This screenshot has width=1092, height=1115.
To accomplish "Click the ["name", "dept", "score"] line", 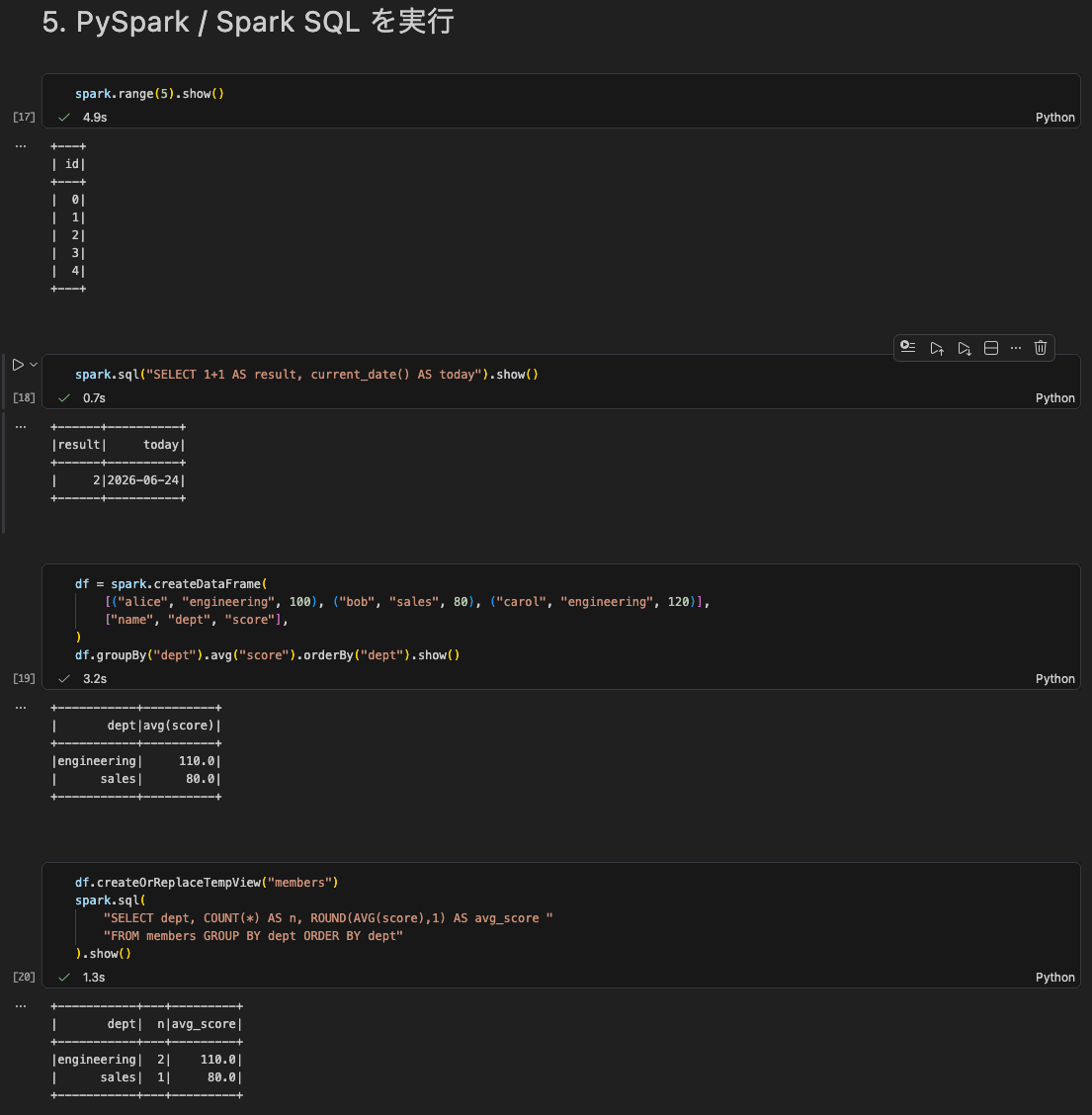I will coord(197,620).
